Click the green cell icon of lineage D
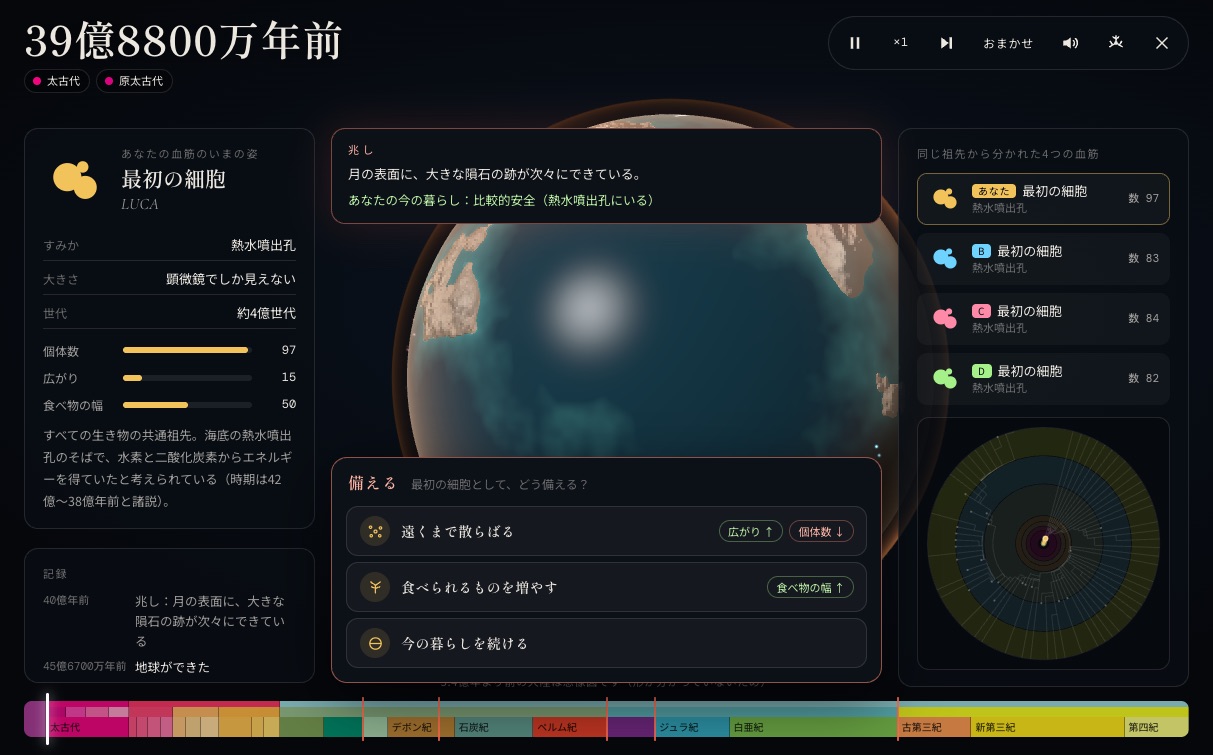Image resolution: width=1213 pixels, height=755 pixels. click(x=945, y=379)
